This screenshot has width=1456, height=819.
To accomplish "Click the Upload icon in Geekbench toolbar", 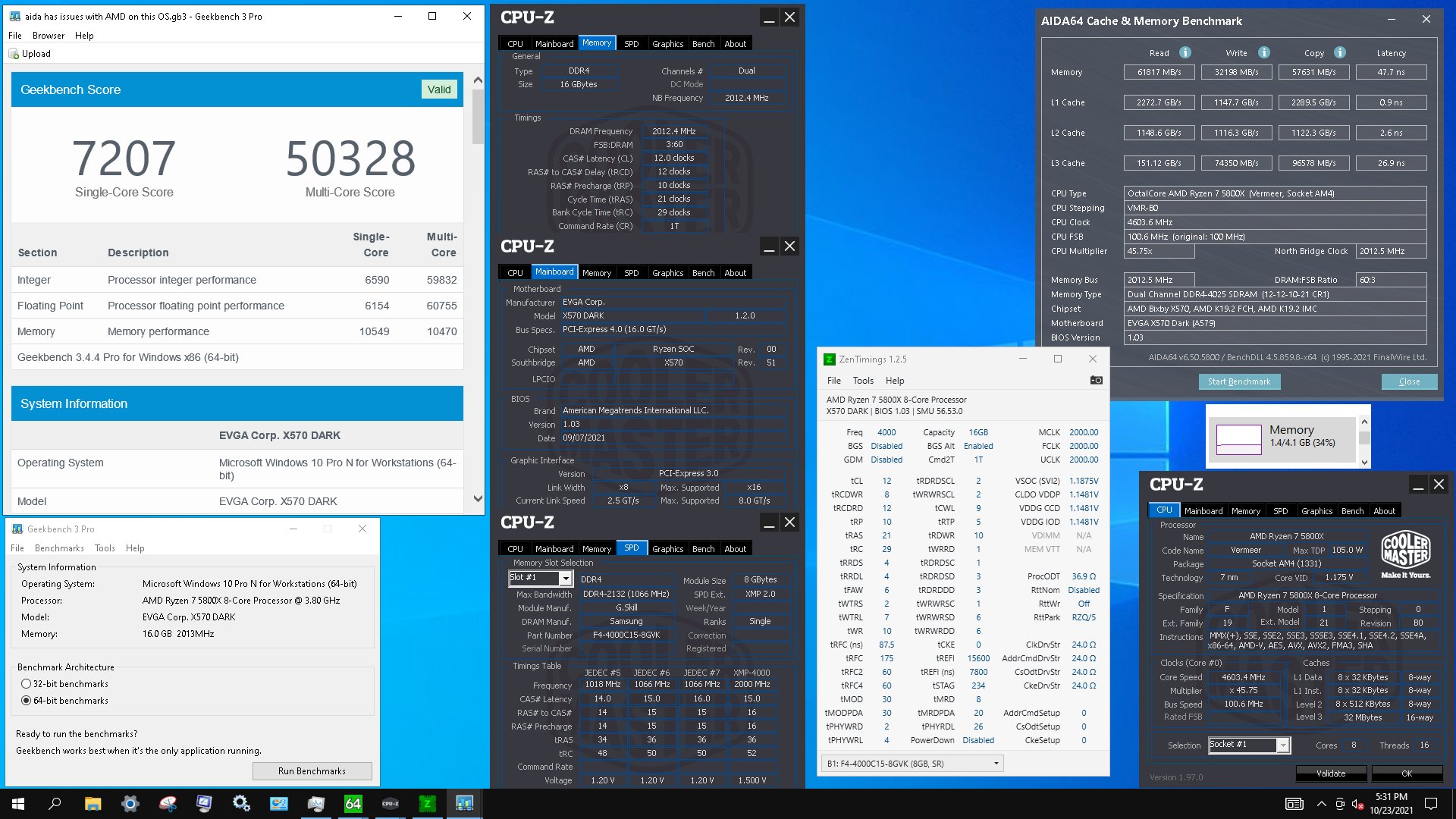I will pyautogui.click(x=14, y=54).
